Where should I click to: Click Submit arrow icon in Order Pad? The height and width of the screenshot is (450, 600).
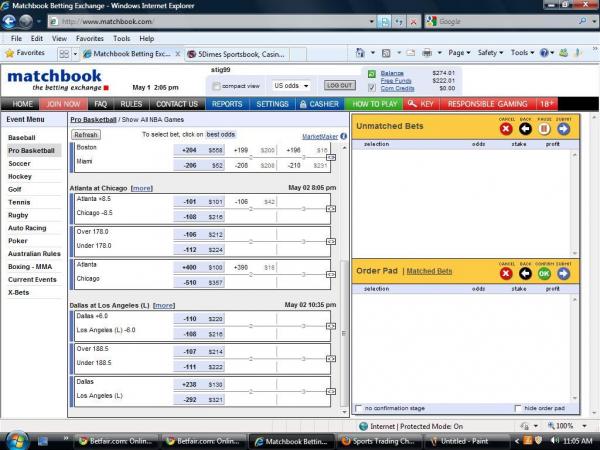(x=563, y=272)
